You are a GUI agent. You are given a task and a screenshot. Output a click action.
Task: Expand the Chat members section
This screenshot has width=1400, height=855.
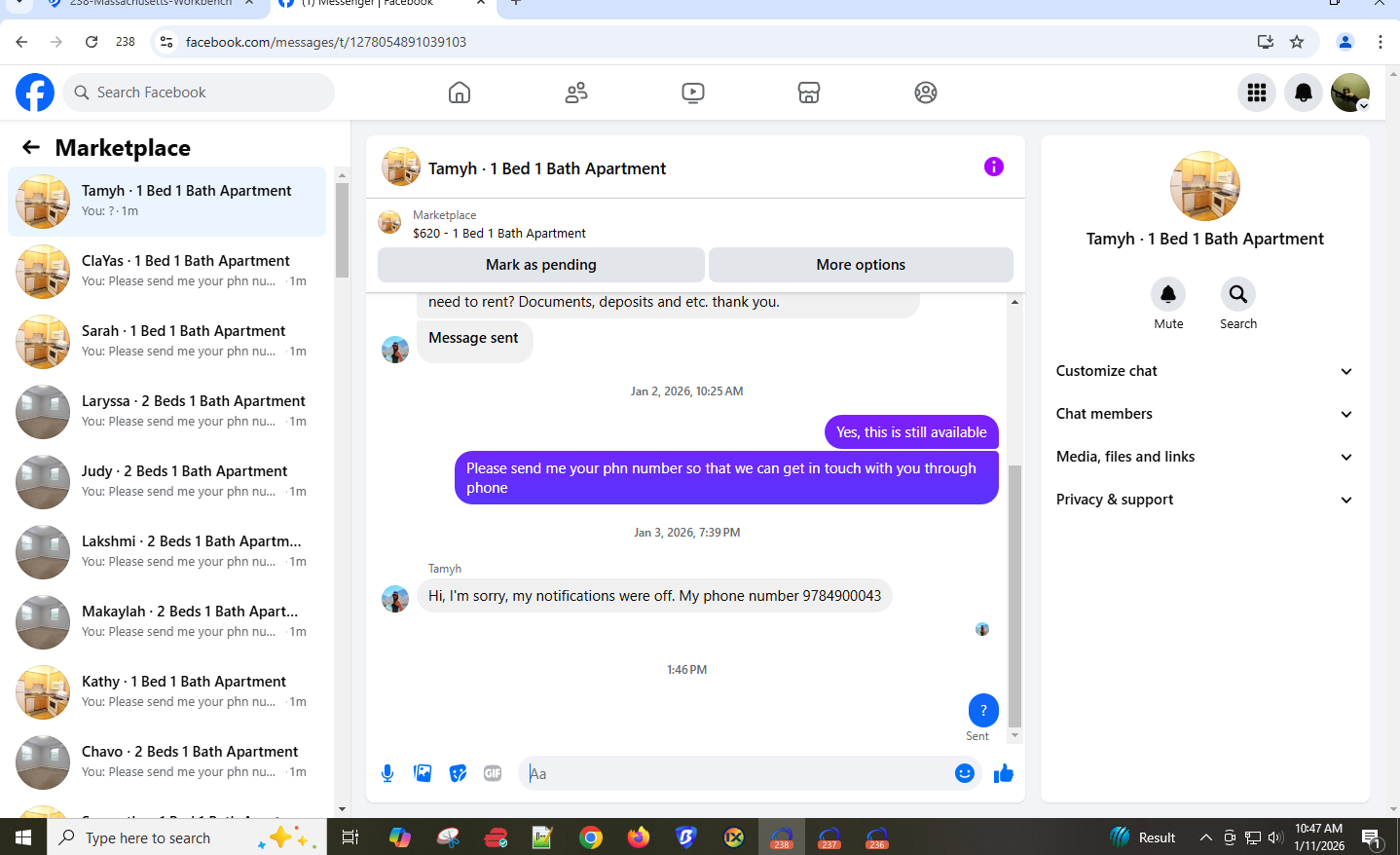(1204, 414)
